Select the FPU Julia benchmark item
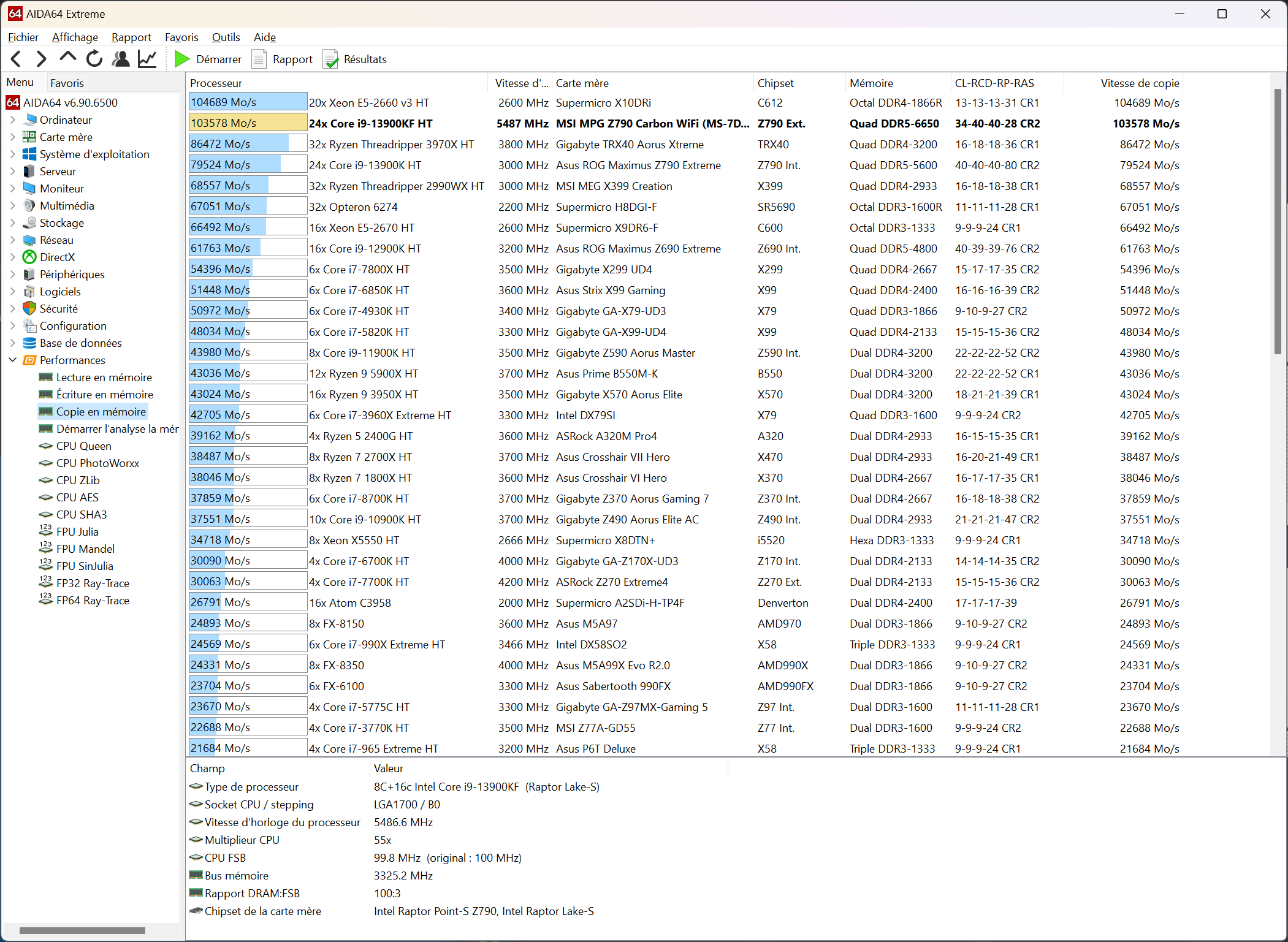Viewport: 1288px width, 942px height. click(x=77, y=532)
